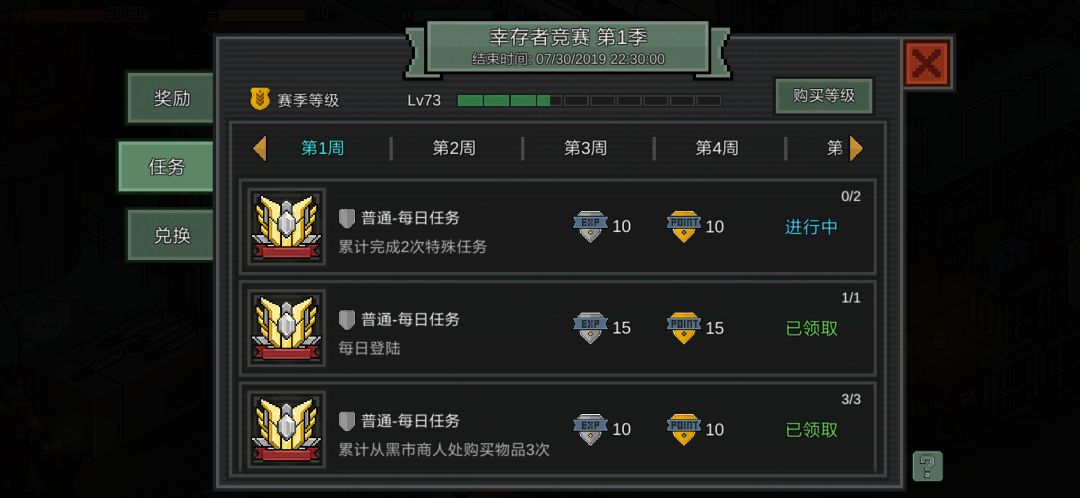Click the winged emblem of the daily login task

286,328
